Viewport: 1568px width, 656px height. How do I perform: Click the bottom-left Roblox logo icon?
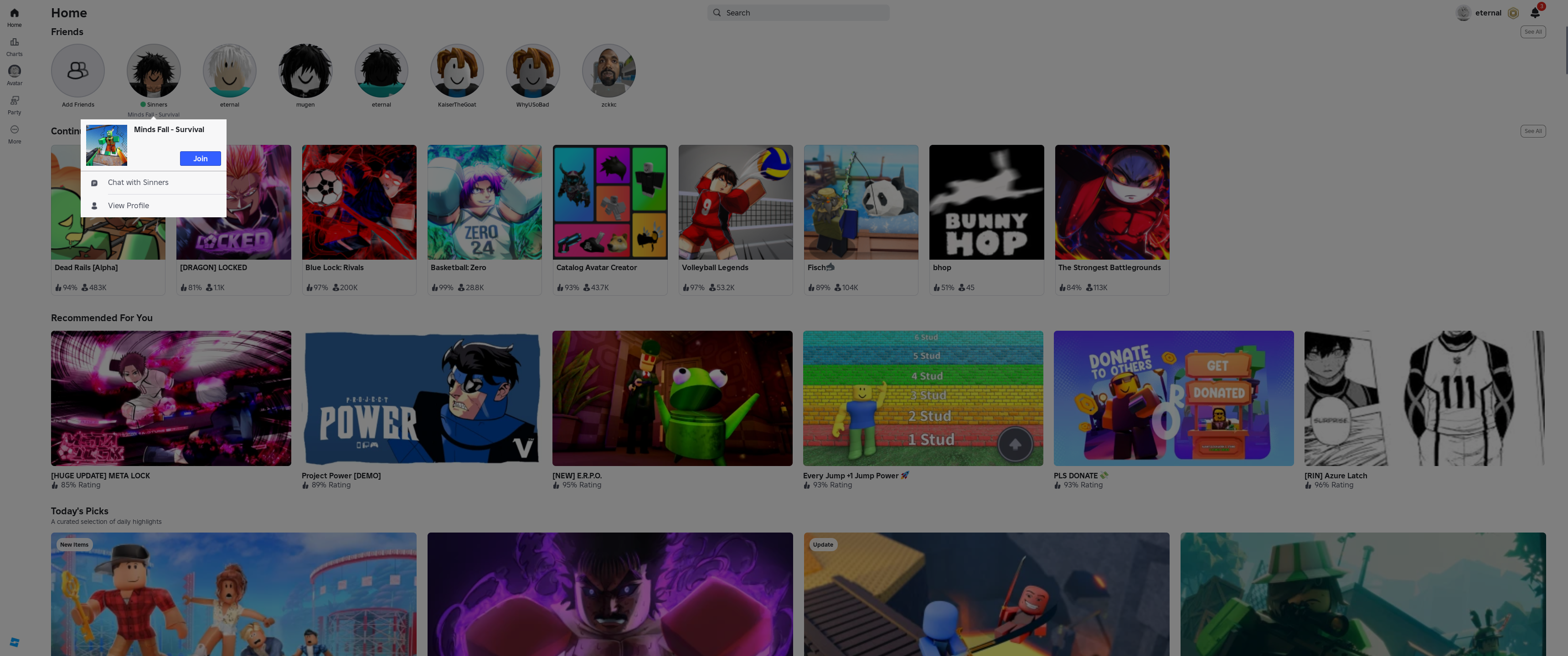pyautogui.click(x=15, y=642)
